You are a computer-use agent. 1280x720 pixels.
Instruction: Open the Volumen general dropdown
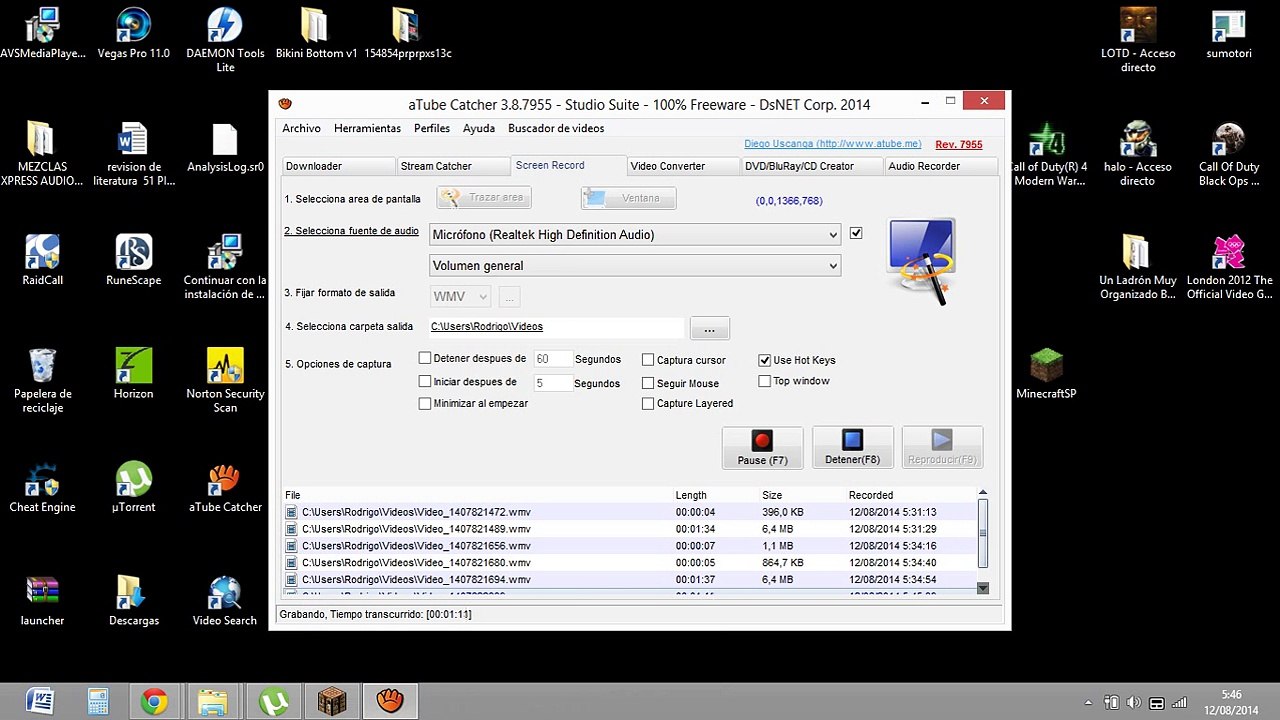(635, 266)
